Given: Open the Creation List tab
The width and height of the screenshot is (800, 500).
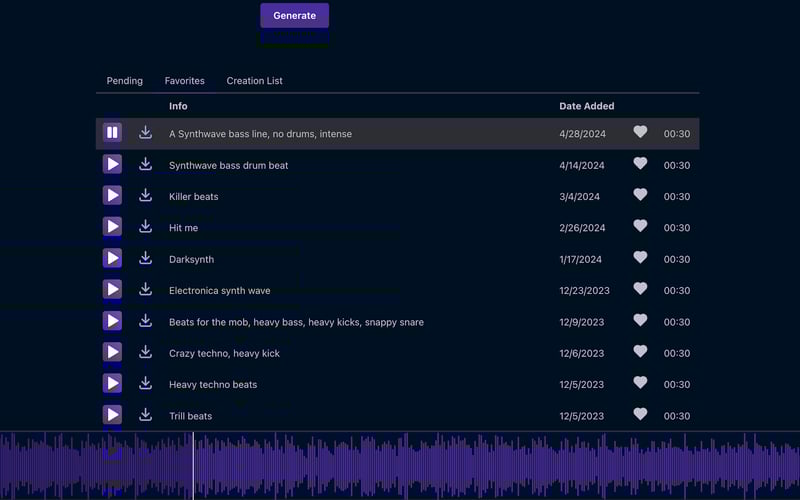Looking at the screenshot, I should tap(255, 81).
